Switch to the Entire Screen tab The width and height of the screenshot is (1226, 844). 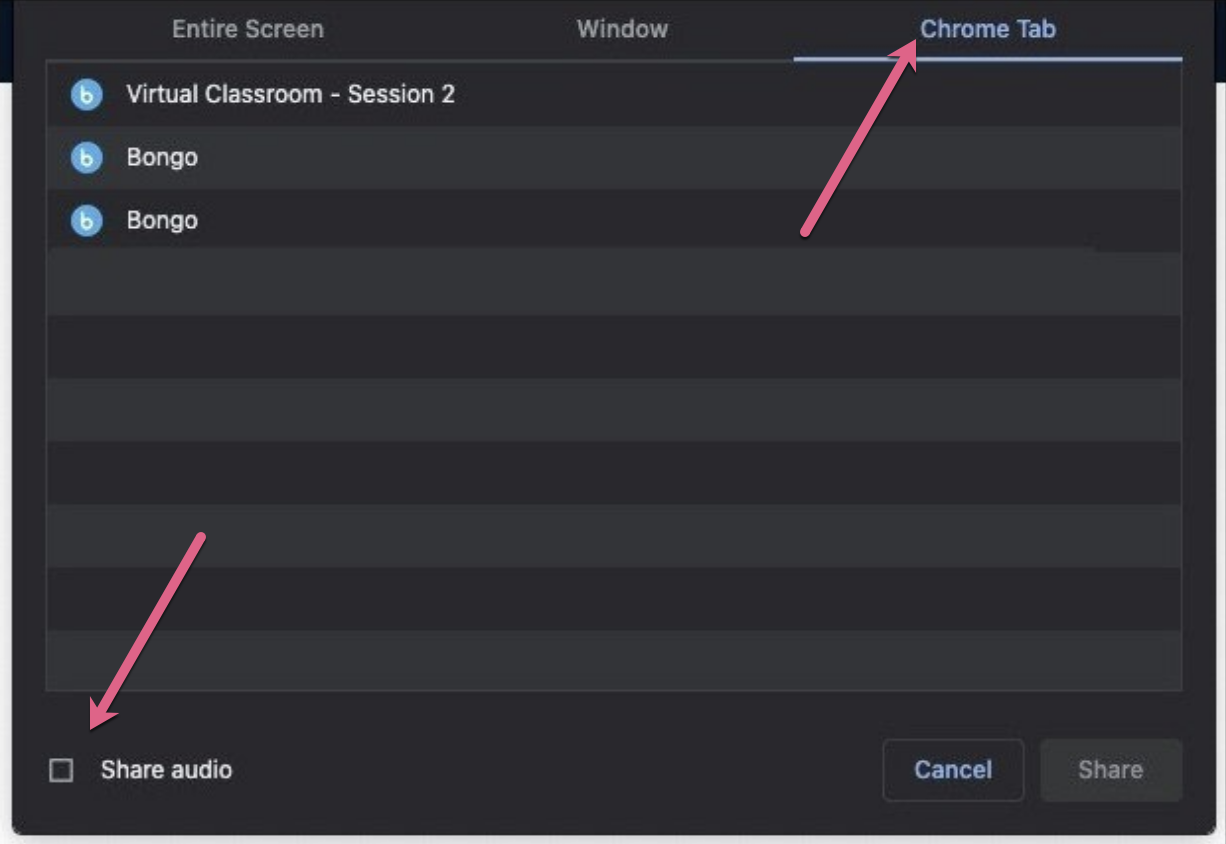248,29
